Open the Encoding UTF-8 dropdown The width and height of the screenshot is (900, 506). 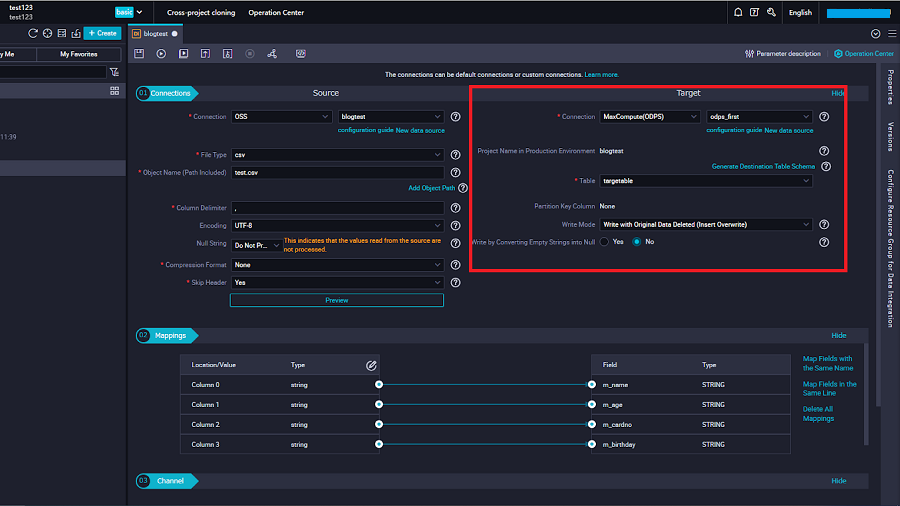[337, 227]
